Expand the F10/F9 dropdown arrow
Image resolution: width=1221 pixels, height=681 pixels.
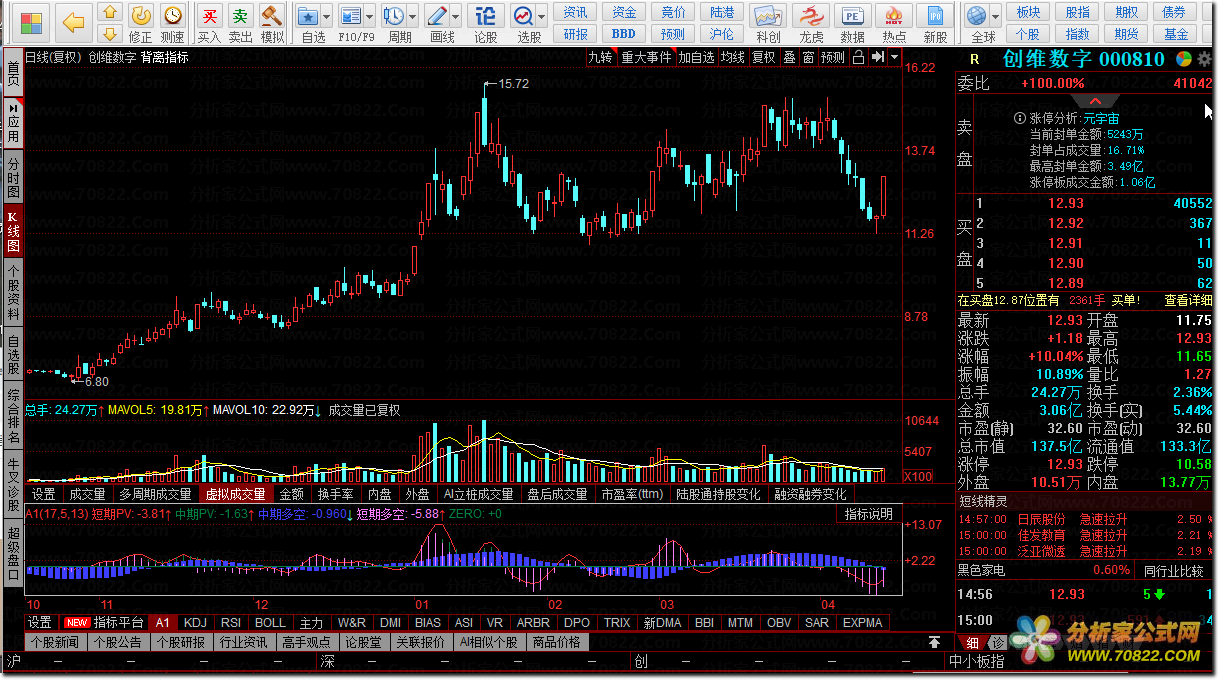tap(370, 17)
